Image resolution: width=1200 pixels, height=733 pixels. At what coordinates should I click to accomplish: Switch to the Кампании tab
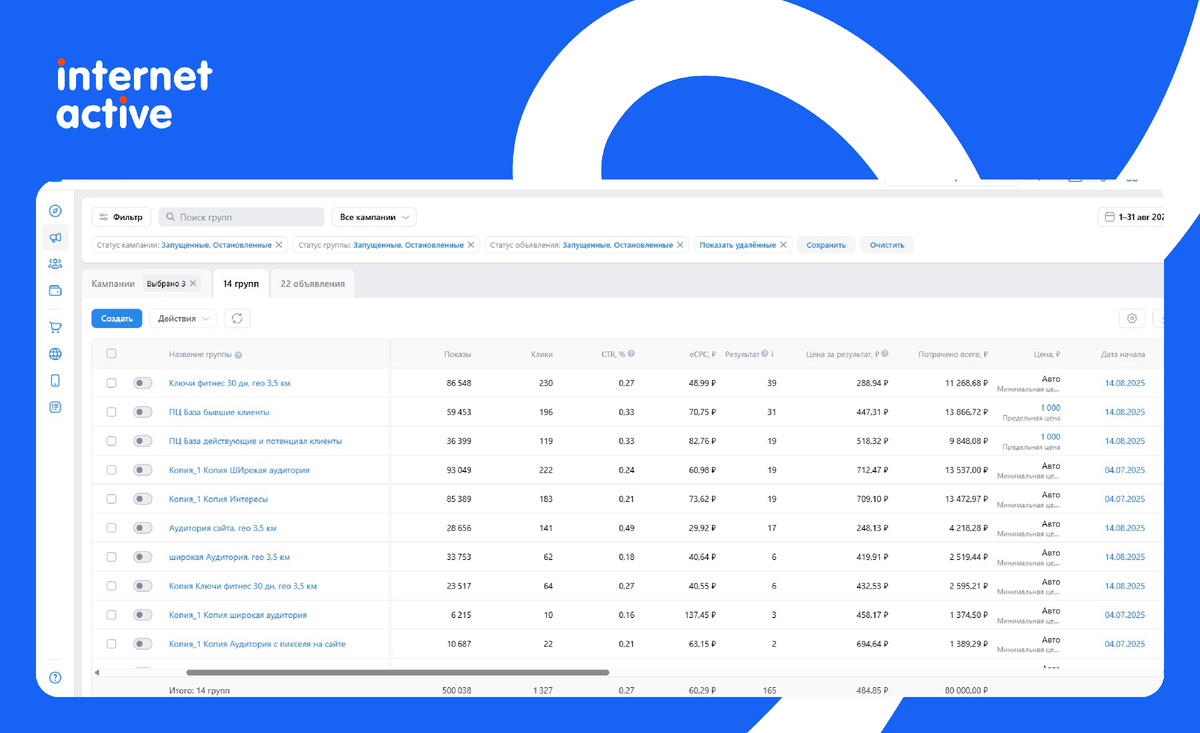(x=113, y=284)
